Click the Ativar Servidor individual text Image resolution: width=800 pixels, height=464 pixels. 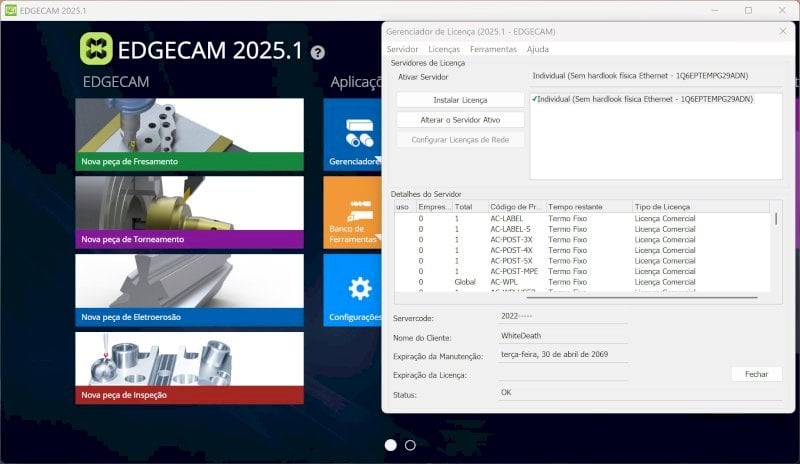(640, 76)
